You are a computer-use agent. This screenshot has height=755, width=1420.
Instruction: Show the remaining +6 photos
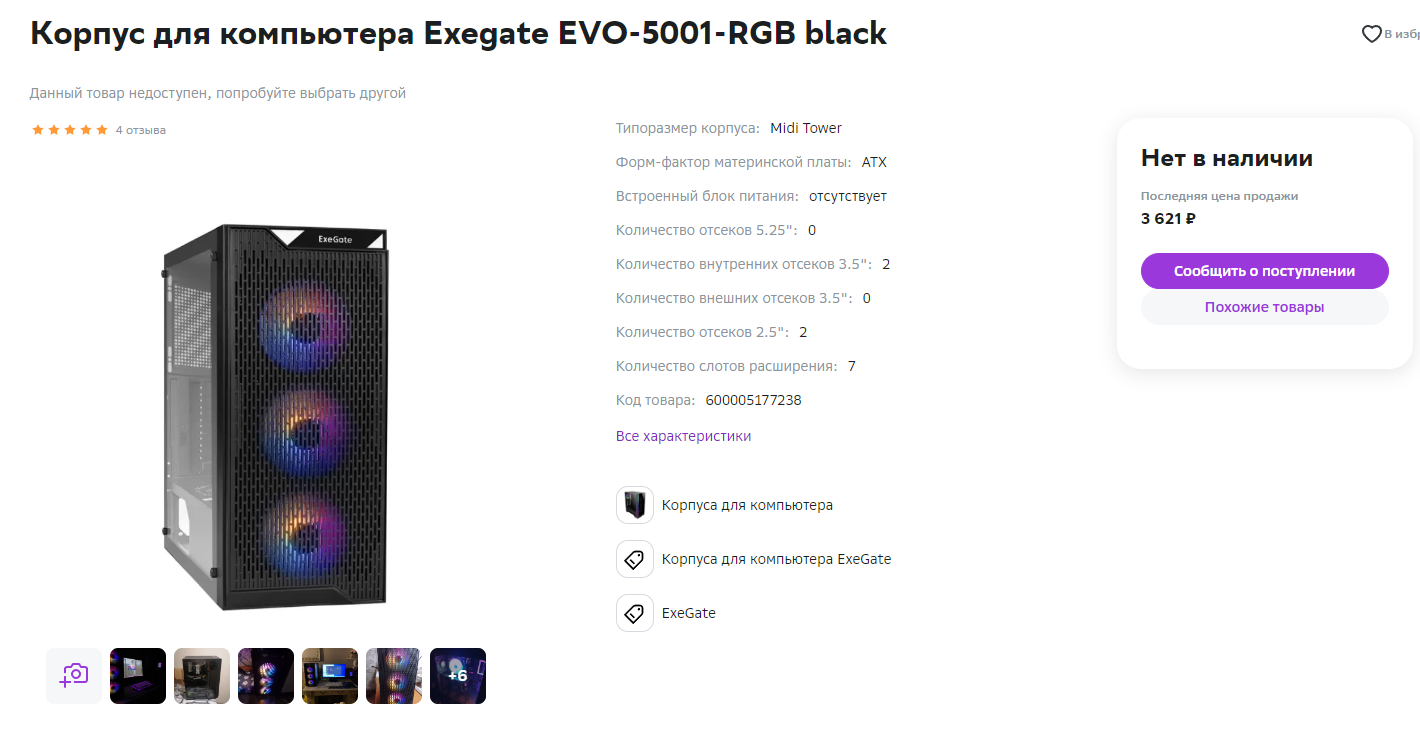[458, 676]
